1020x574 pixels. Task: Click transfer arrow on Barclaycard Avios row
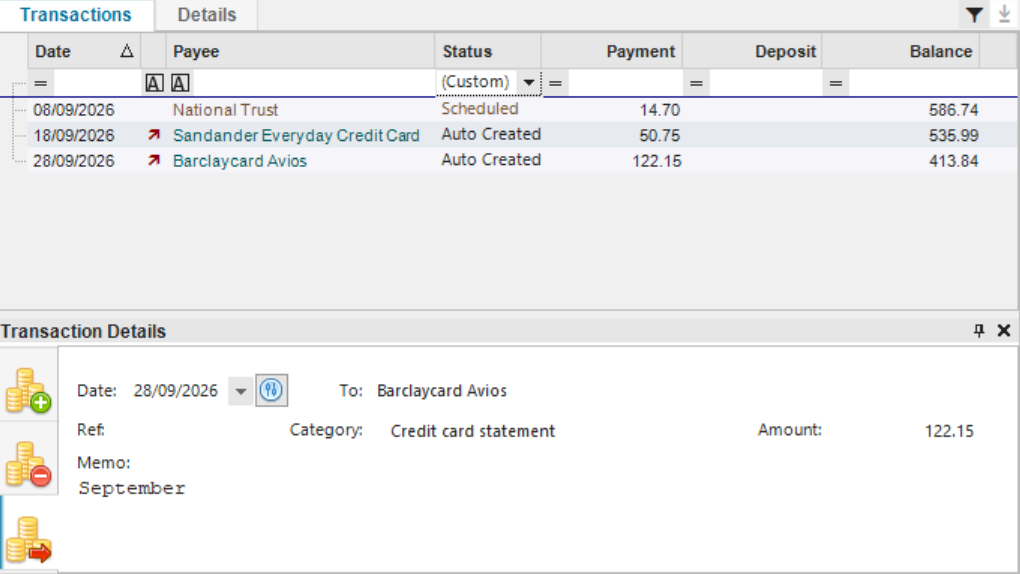[x=154, y=160]
